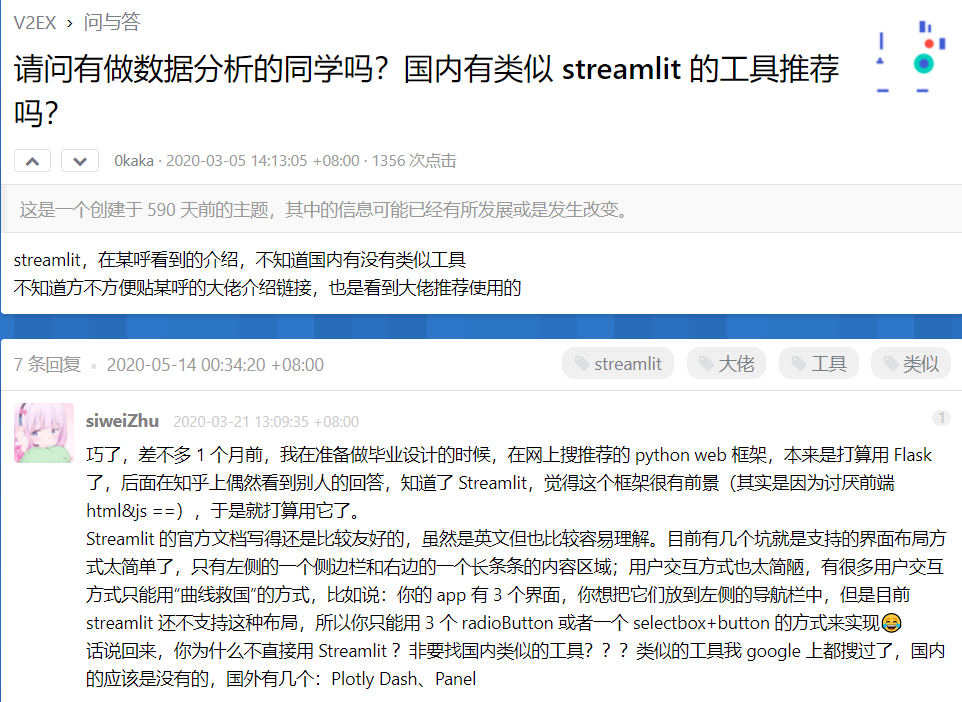Open siweiZhu's user profile link
Viewport: 962px width, 702px height.
coord(122,421)
